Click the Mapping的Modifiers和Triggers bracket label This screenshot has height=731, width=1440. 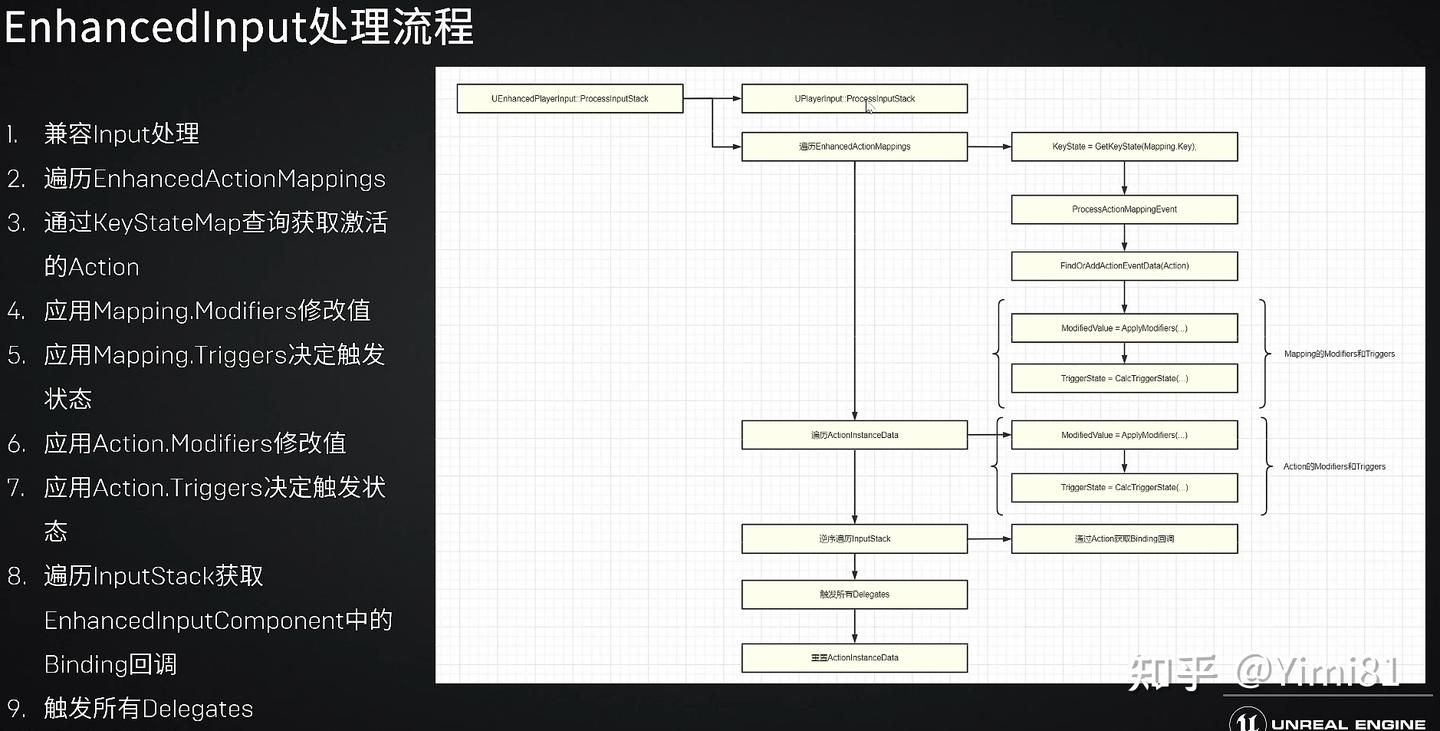pos(1339,354)
